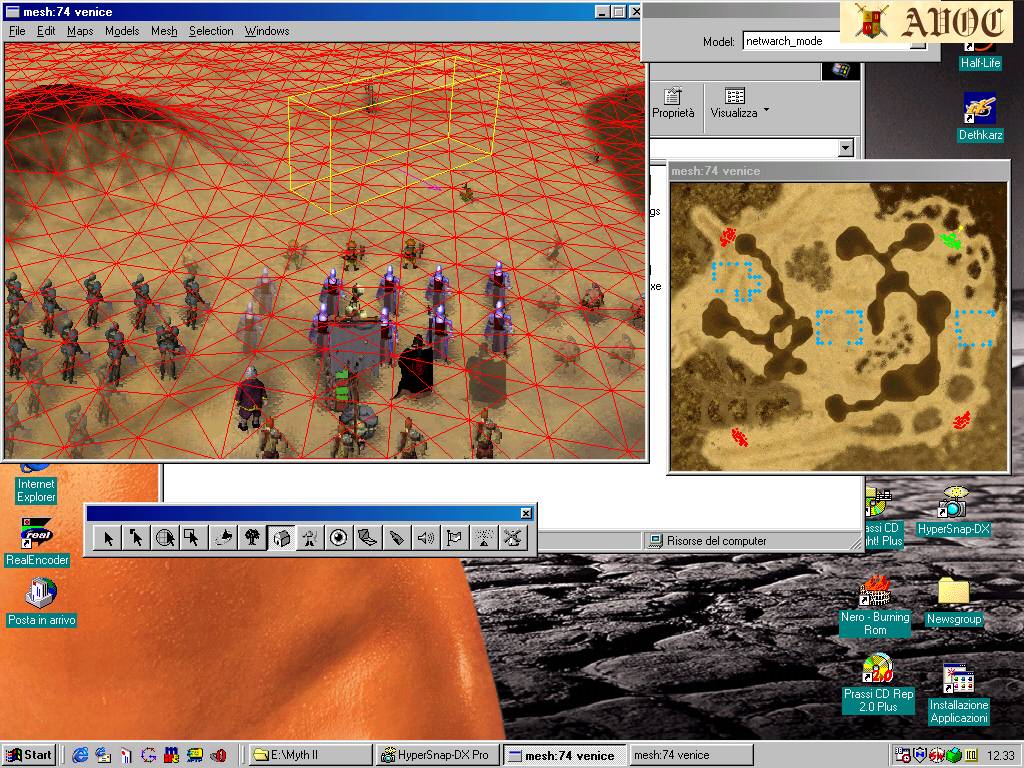Image resolution: width=1024 pixels, height=768 pixels.
Task: Open the Newsgroup desktop folder
Action: point(953,601)
